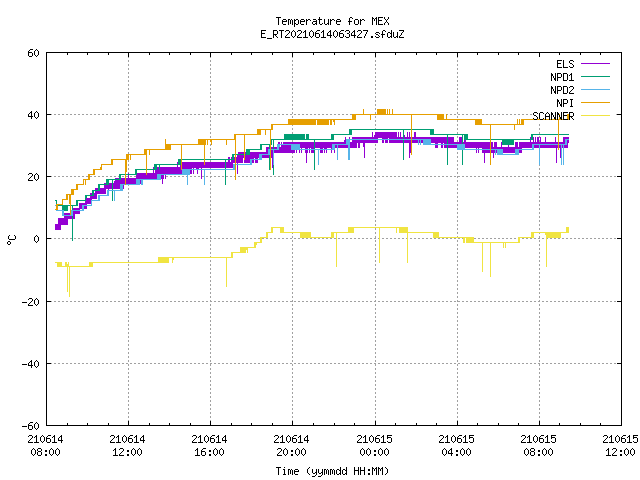This screenshot has height=480, width=640.
Task: Click the green NPD1 legend line sample
Action: (595, 76)
